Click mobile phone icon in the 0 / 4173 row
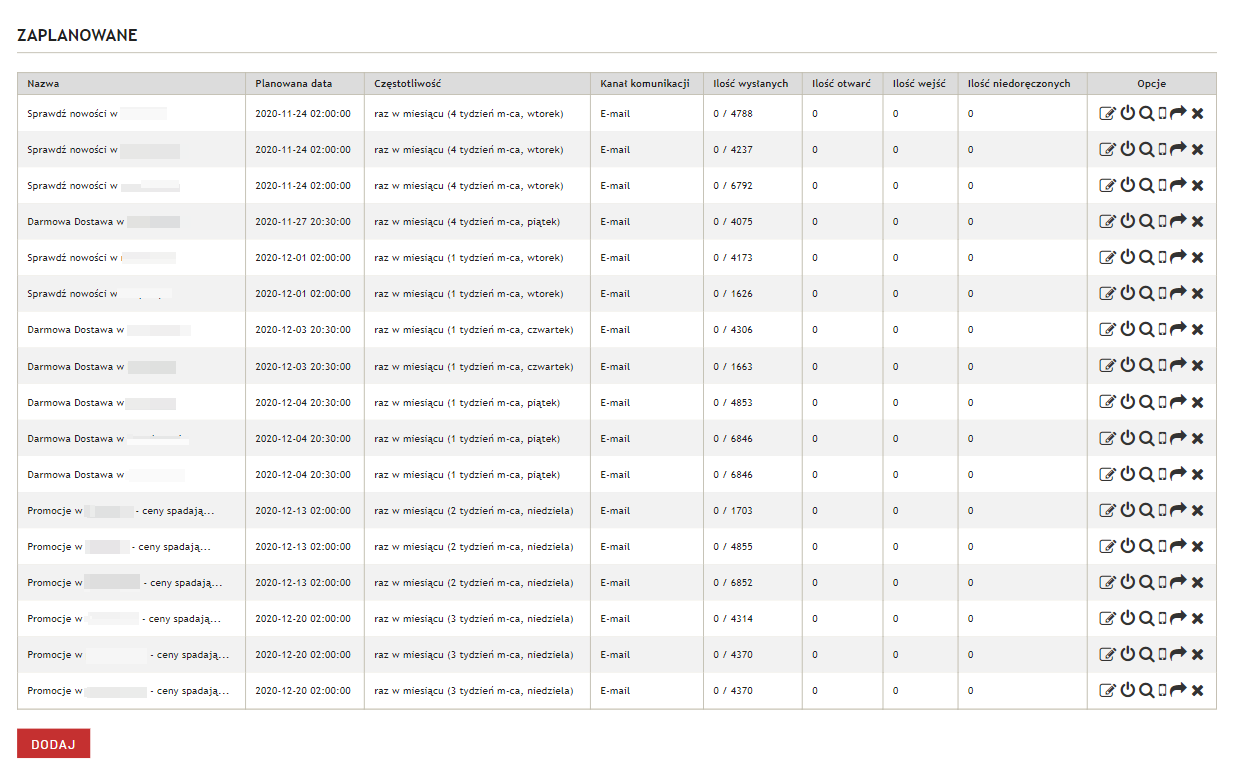The height and width of the screenshot is (769, 1233). [1162, 257]
